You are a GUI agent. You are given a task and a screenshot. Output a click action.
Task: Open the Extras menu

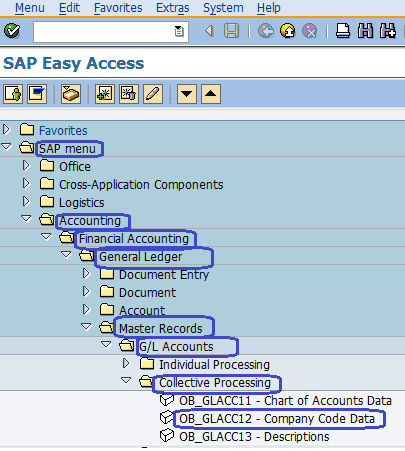[x=173, y=8]
